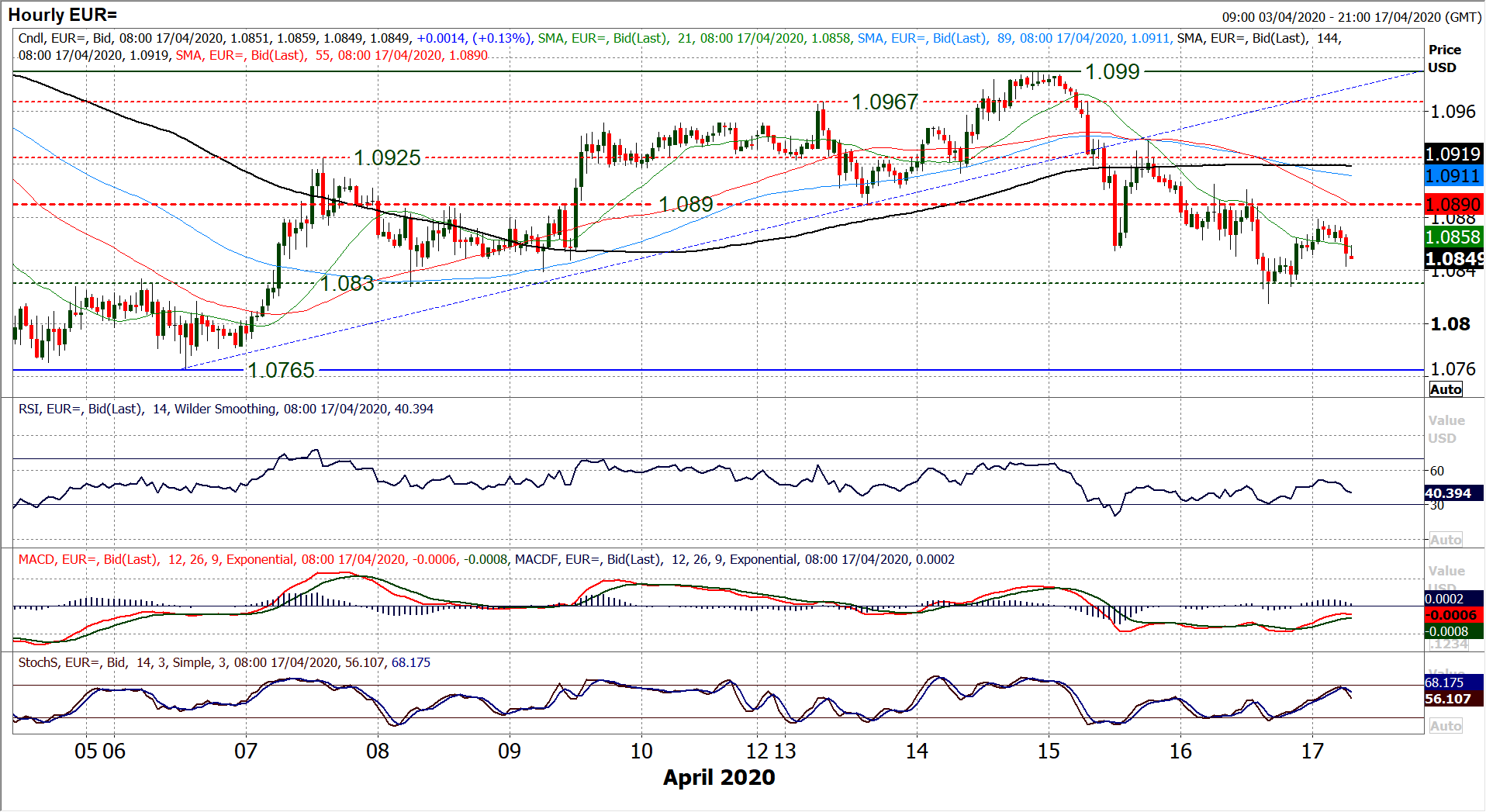Select the 1.099 resistance level label
The width and height of the screenshot is (1486, 812).
click(x=1112, y=71)
